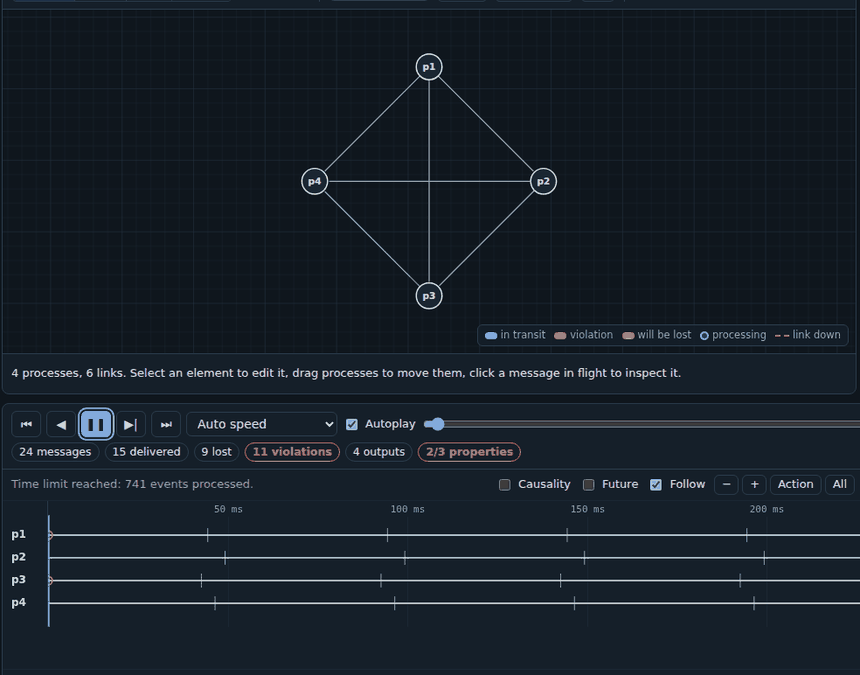The width and height of the screenshot is (860, 675).
Task: Click first event tick on p3 timeline
Action: [x=201, y=581]
